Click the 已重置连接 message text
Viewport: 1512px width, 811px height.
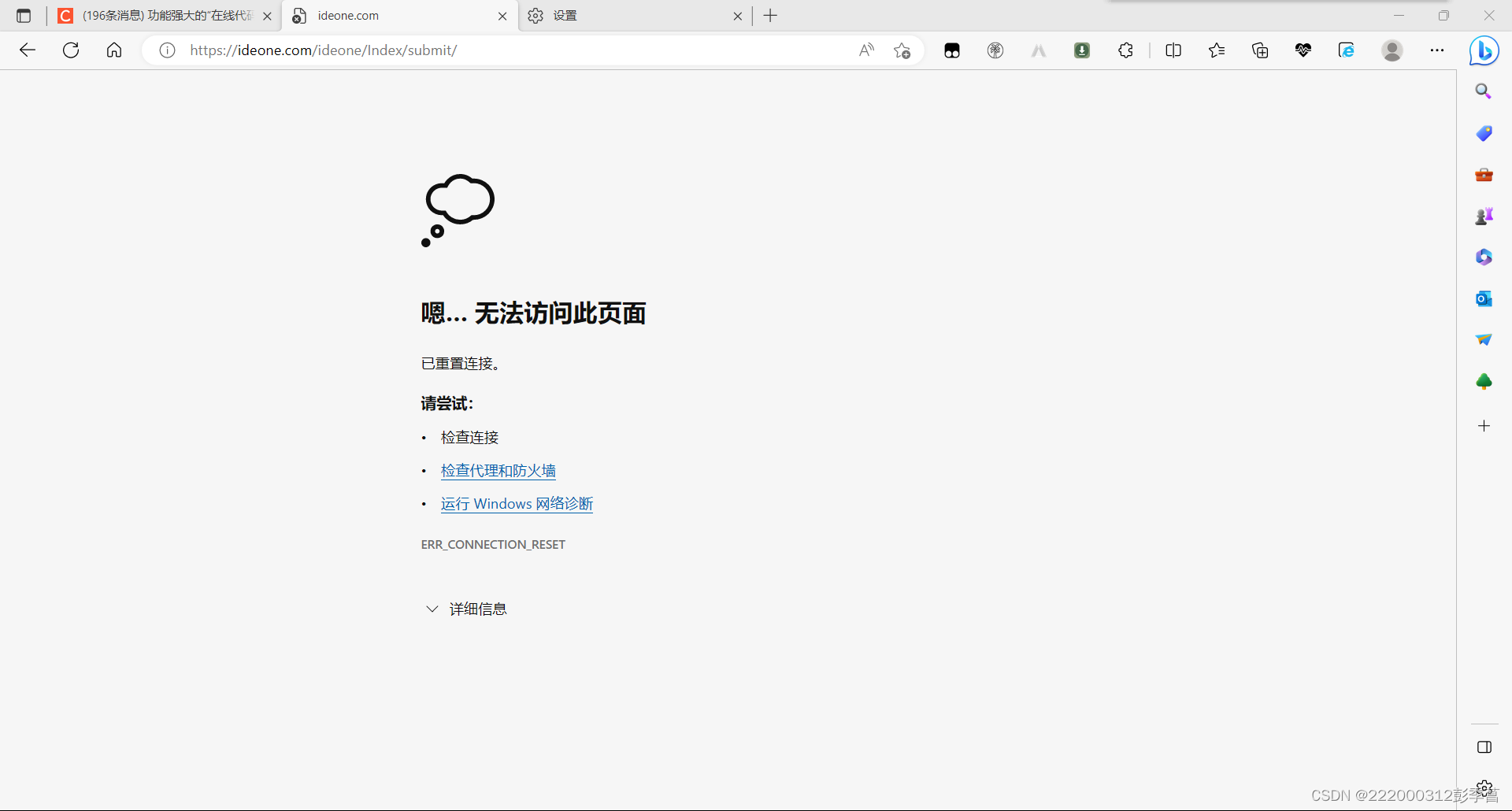461,364
